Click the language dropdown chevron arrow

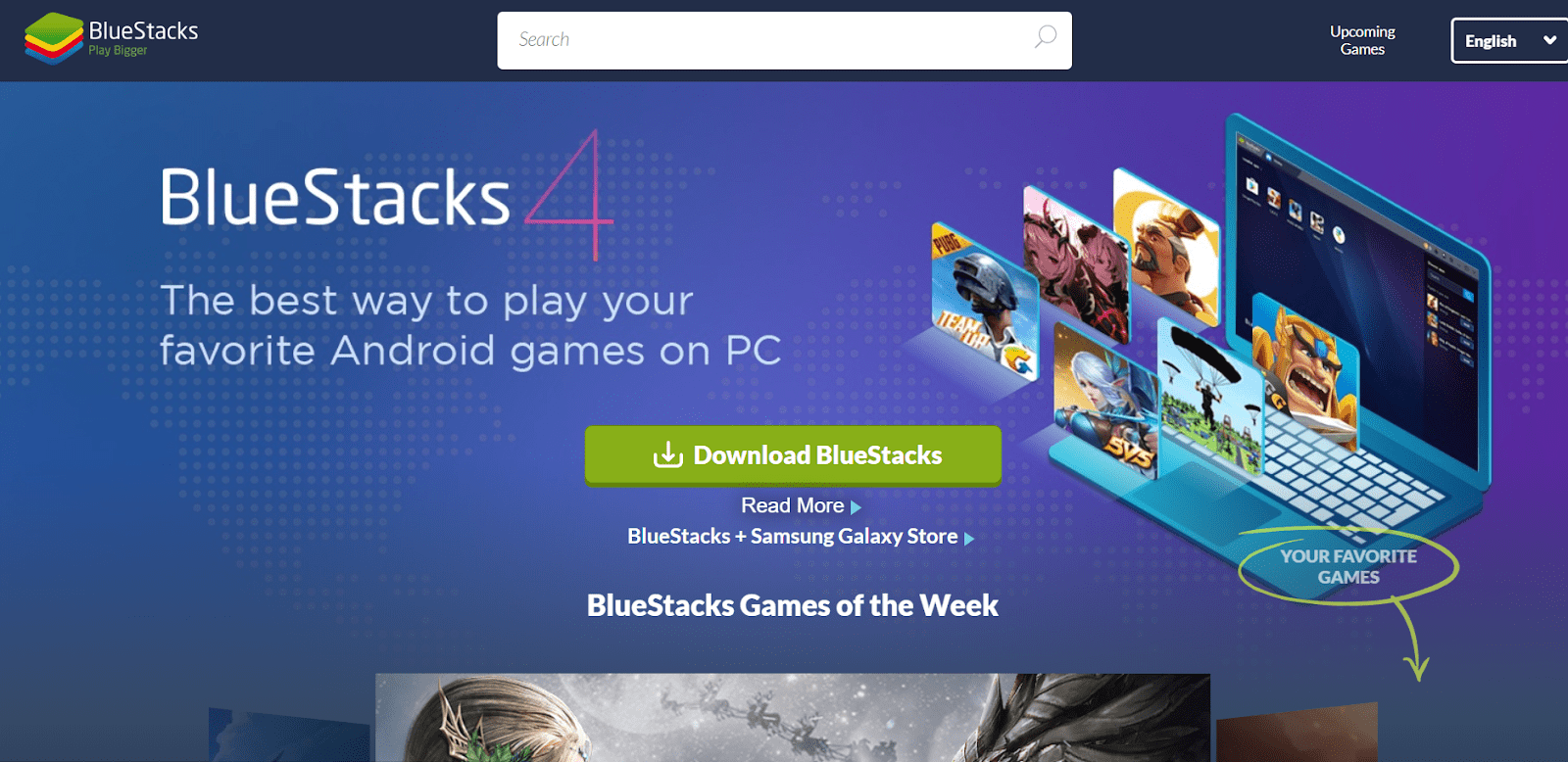point(1549,41)
